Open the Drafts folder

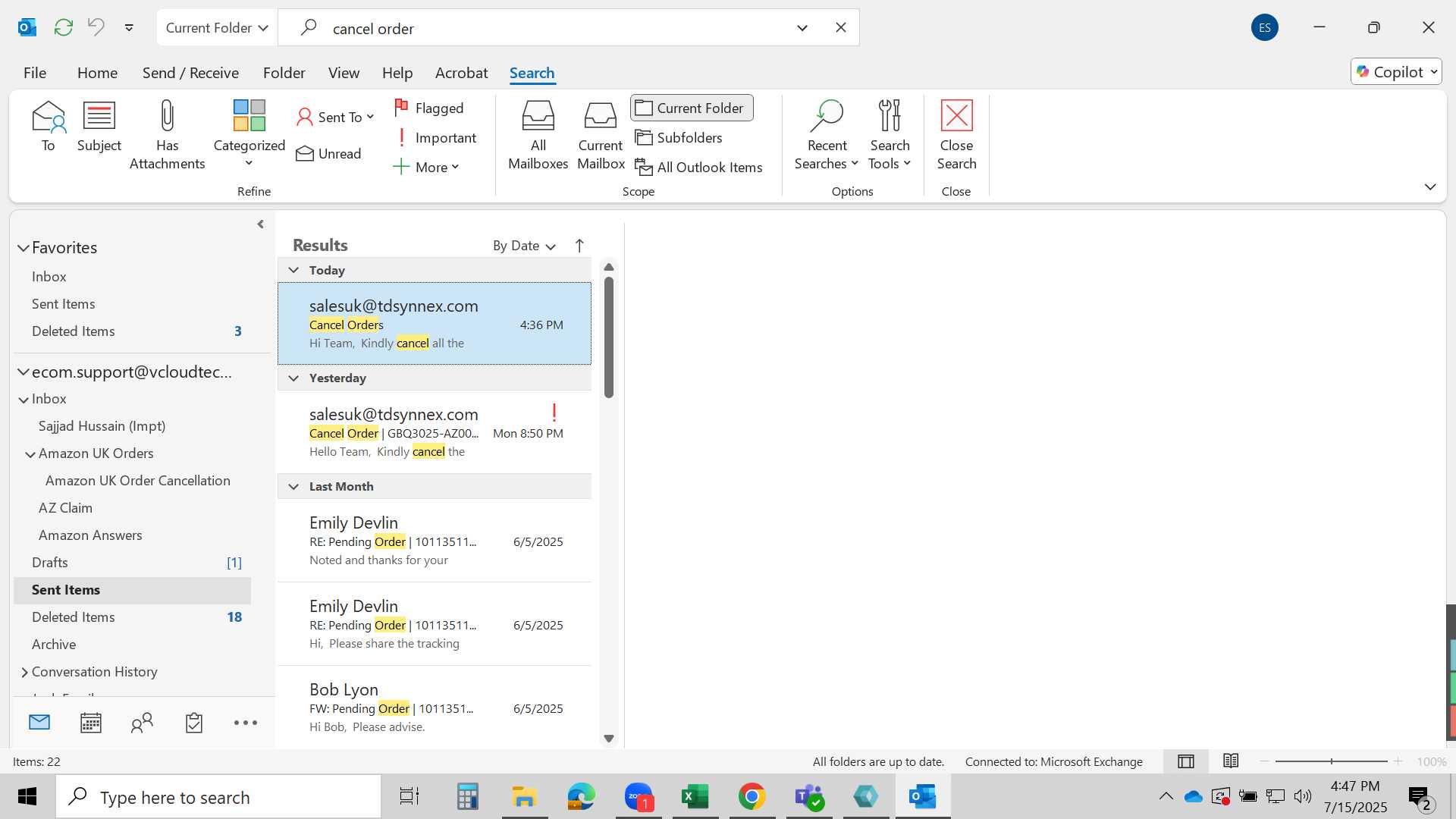click(132, 563)
